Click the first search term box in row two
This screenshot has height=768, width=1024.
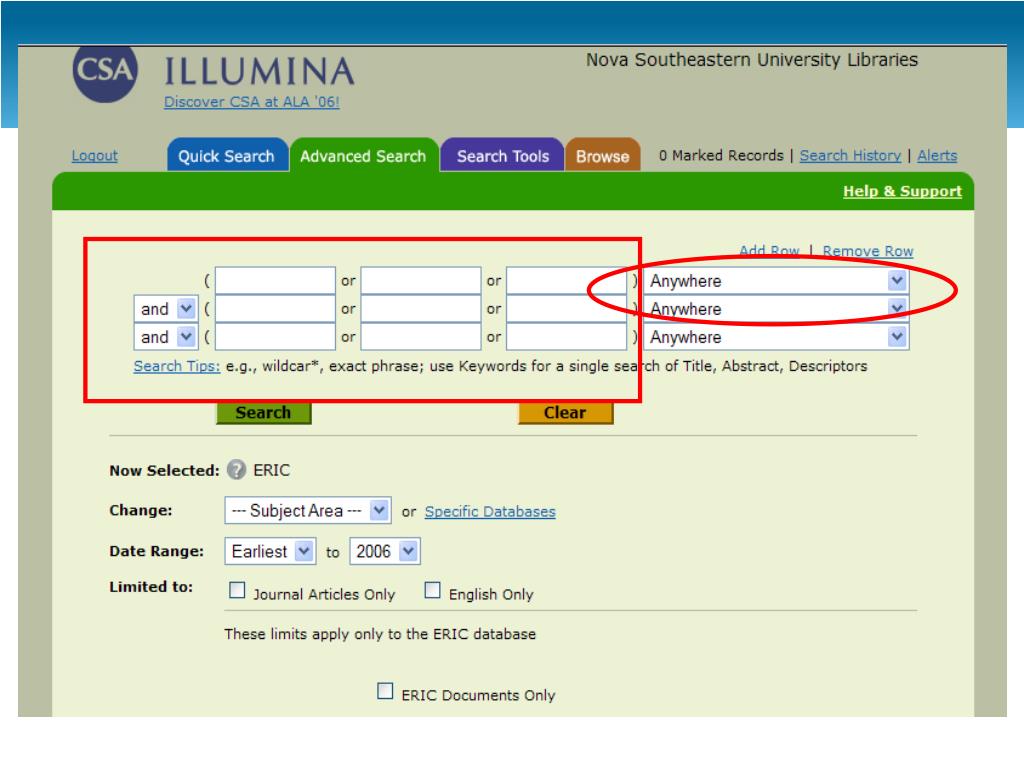click(275, 309)
